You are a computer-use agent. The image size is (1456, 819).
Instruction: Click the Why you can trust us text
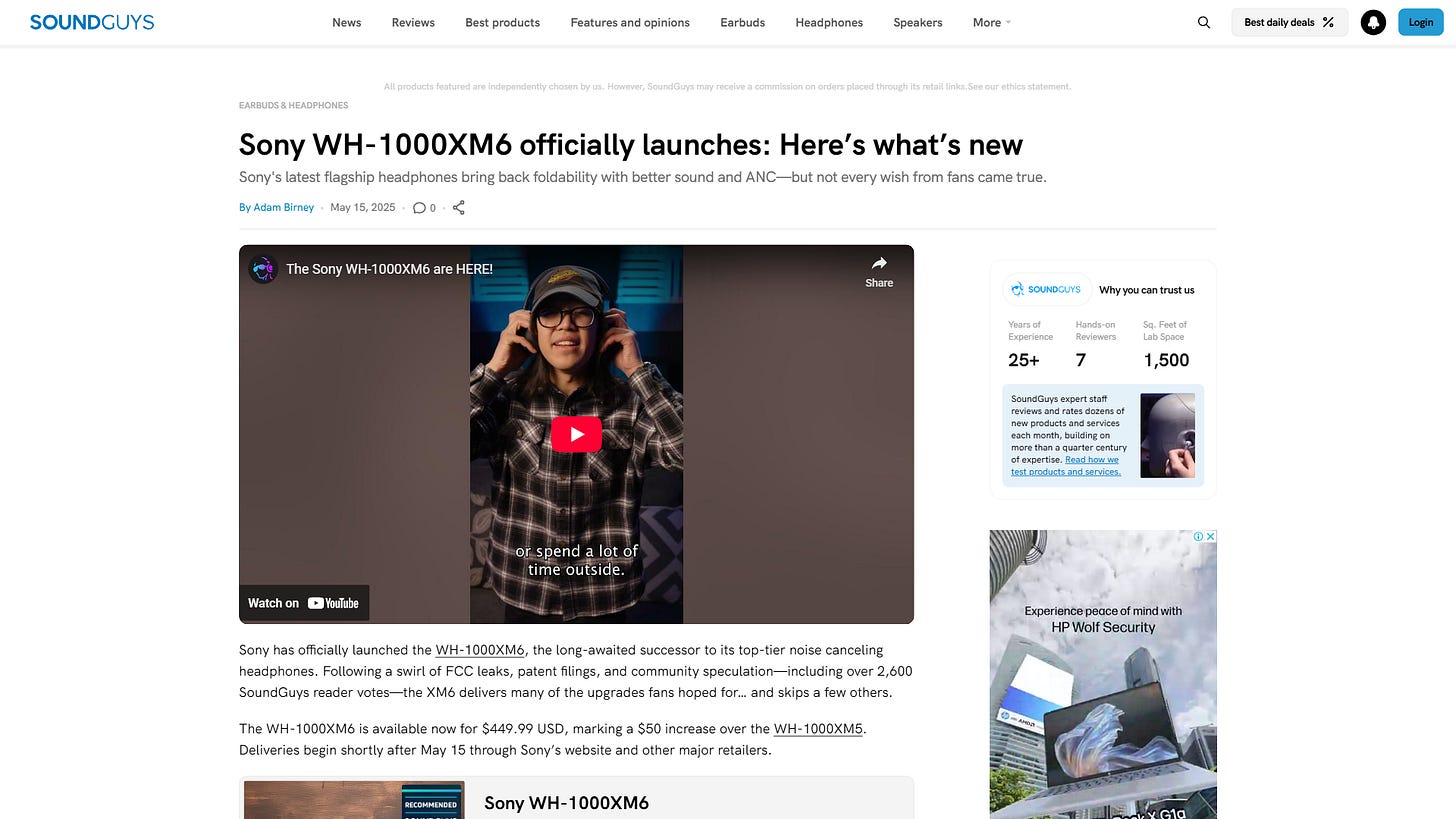coord(1147,290)
